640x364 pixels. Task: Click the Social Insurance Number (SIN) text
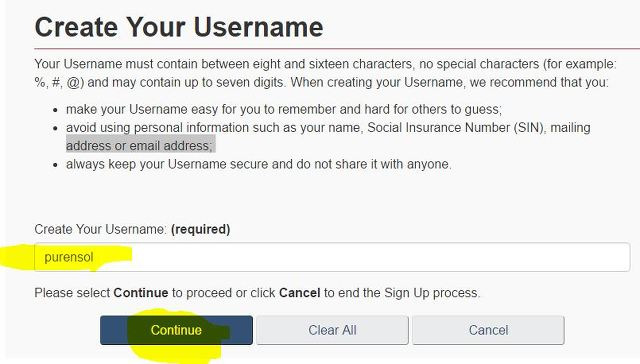click(x=456, y=128)
